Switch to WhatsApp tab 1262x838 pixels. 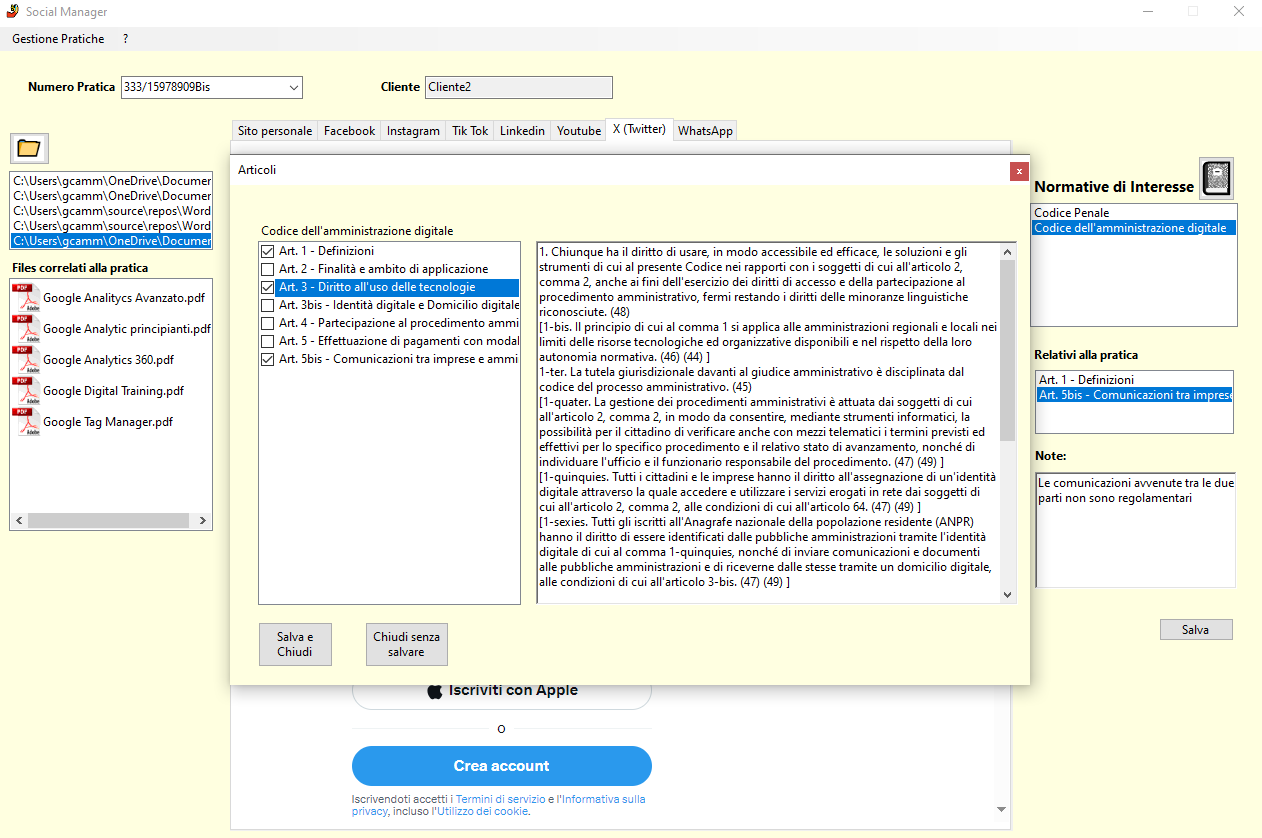coord(705,131)
